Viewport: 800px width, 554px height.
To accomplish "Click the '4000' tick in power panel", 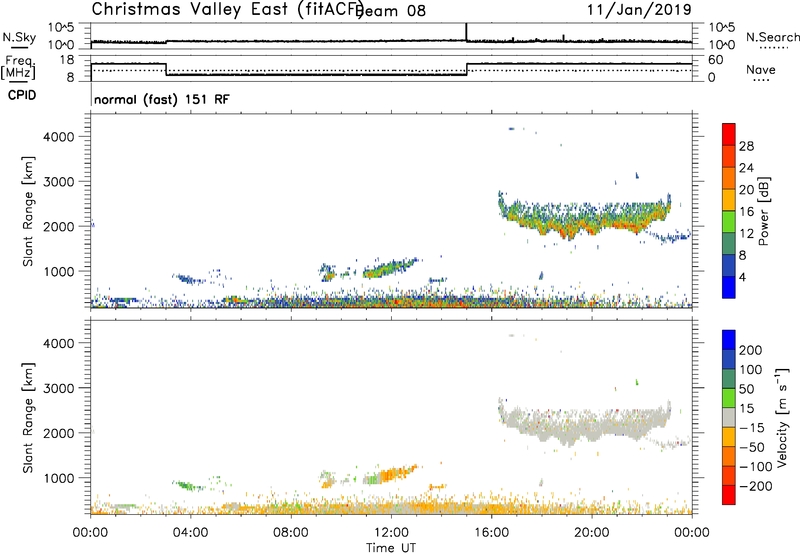I will click(59, 137).
